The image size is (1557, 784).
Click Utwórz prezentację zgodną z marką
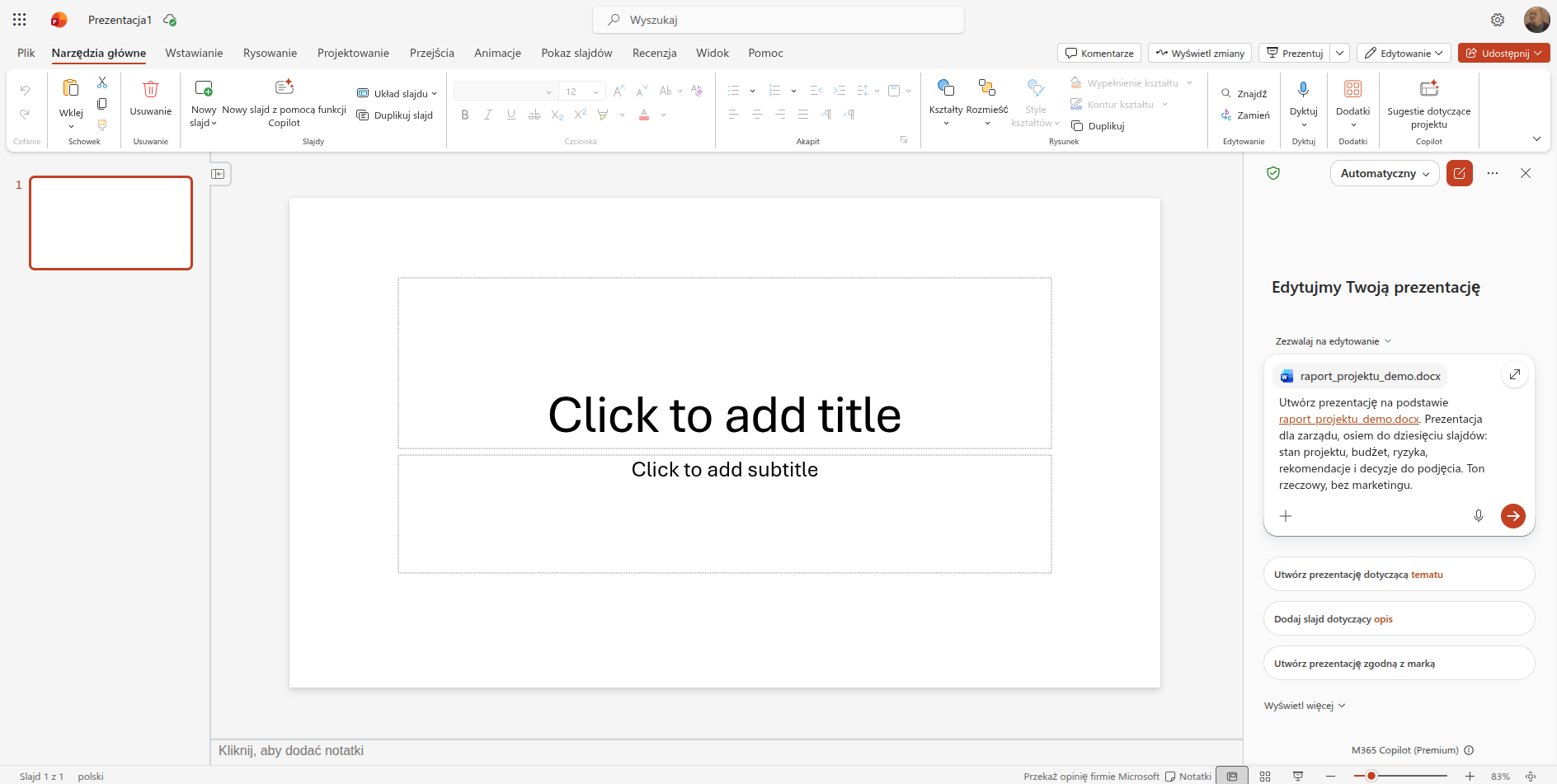pyautogui.click(x=1399, y=663)
